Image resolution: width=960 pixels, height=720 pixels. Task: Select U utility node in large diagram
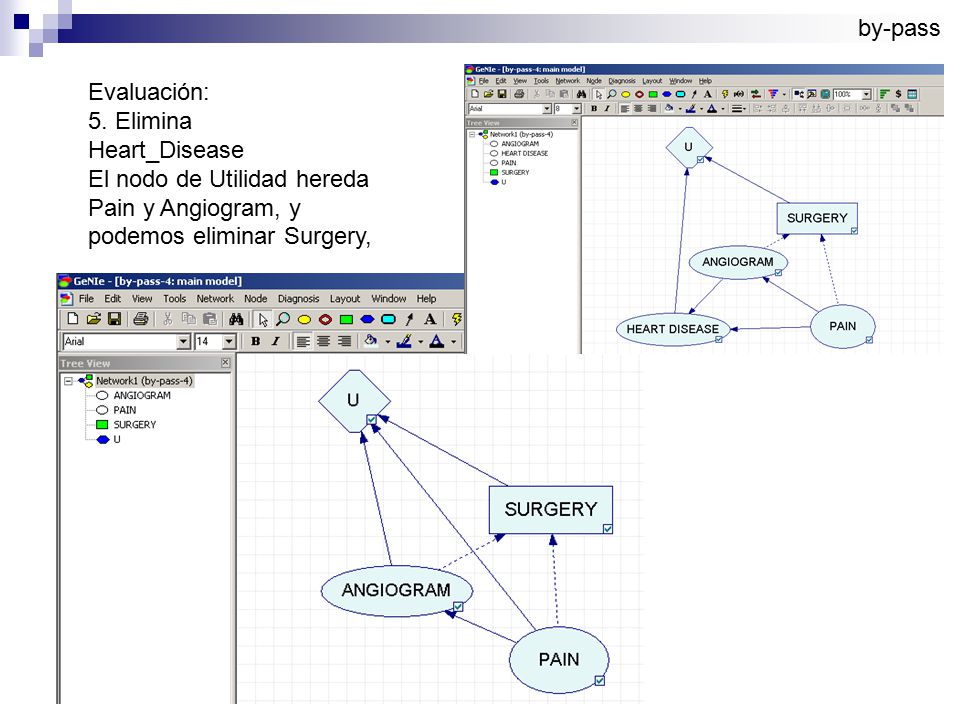pos(353,400)
